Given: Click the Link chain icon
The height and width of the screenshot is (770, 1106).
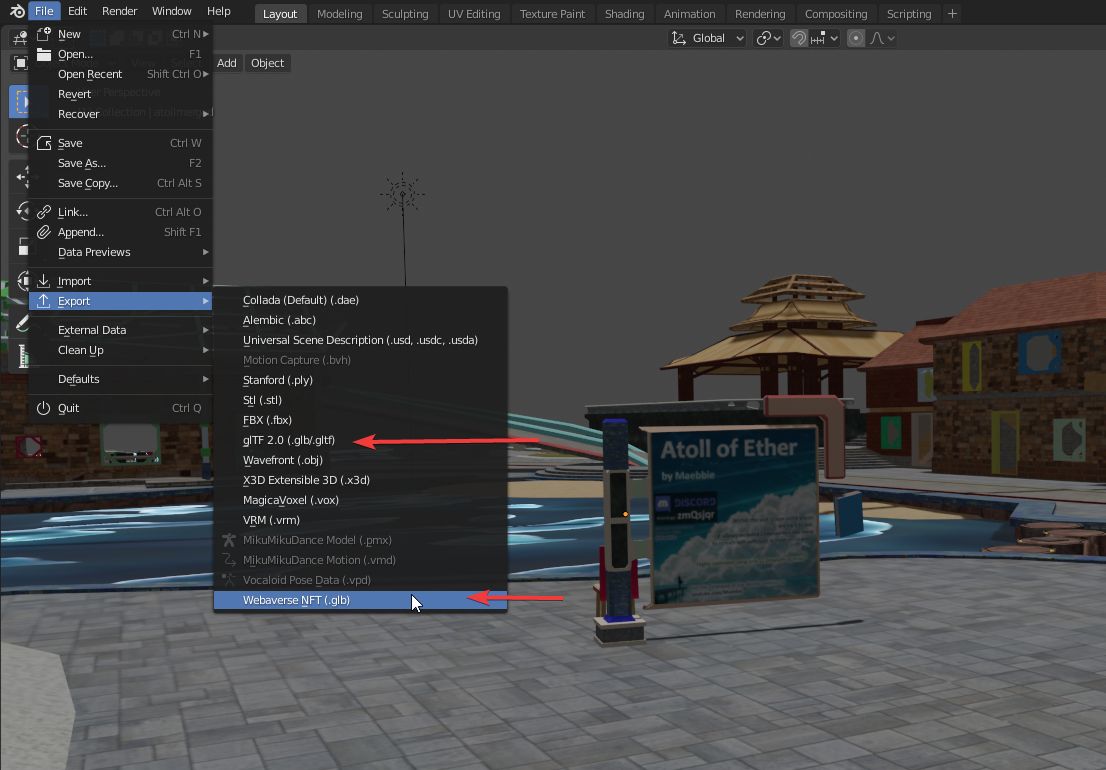Looking at the screenshot, I should [44, 212].
